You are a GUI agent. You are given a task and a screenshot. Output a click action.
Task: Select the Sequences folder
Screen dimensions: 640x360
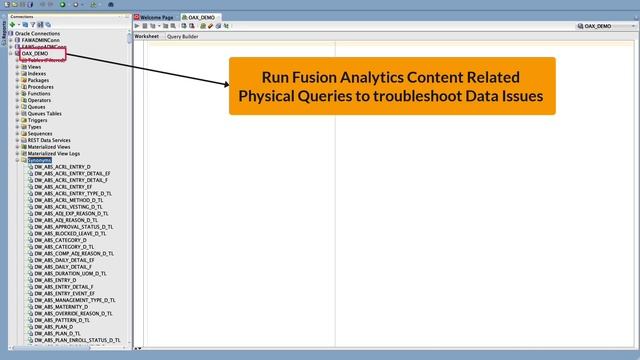tap(40, 133)
